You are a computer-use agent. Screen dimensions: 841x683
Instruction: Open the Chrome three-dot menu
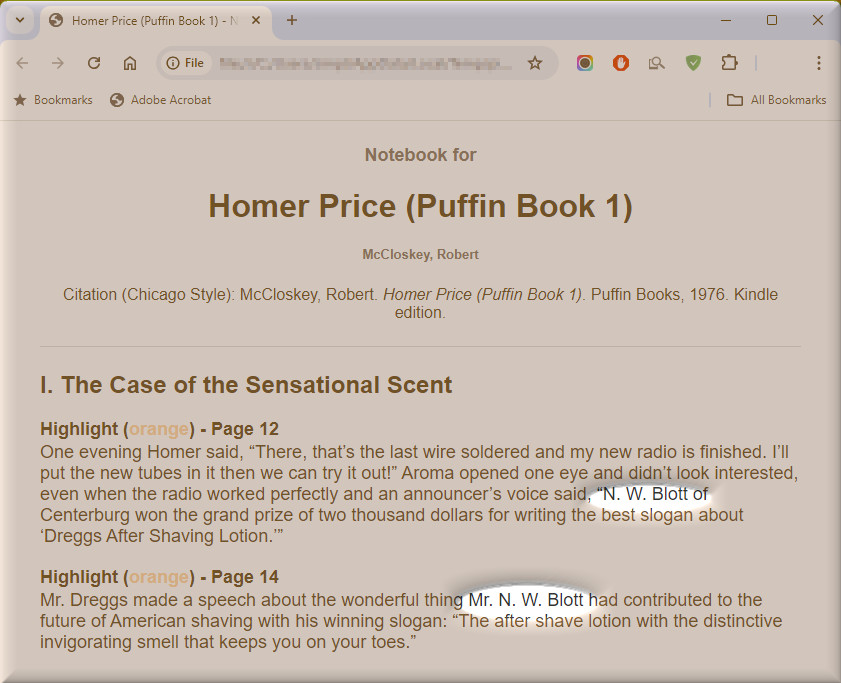click(x=818, y=63)
